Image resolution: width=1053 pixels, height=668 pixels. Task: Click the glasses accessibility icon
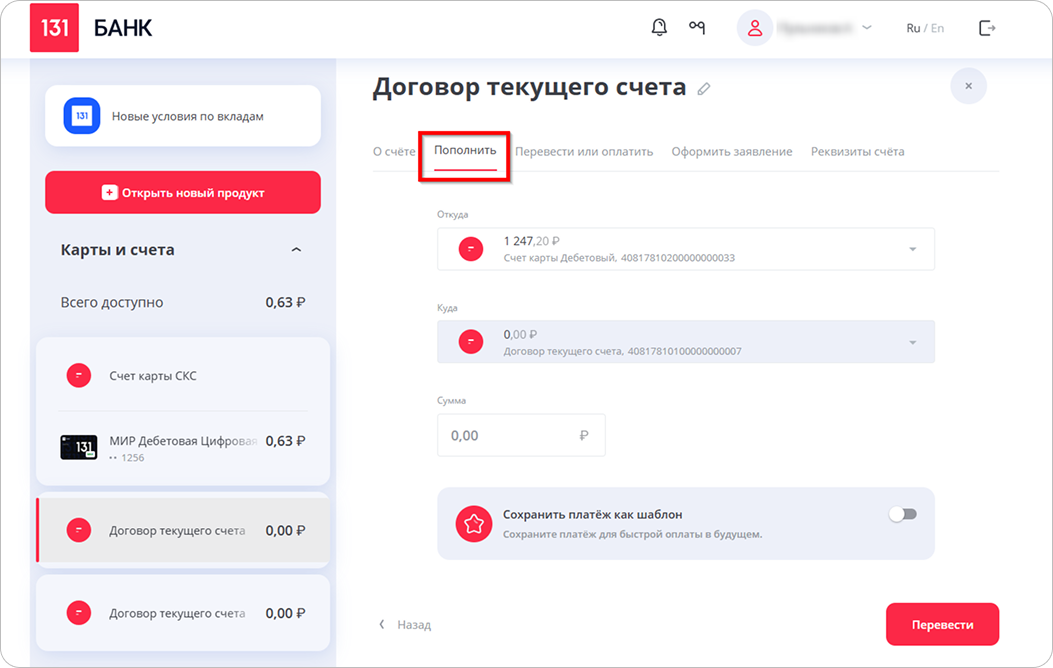coord(697,28)
